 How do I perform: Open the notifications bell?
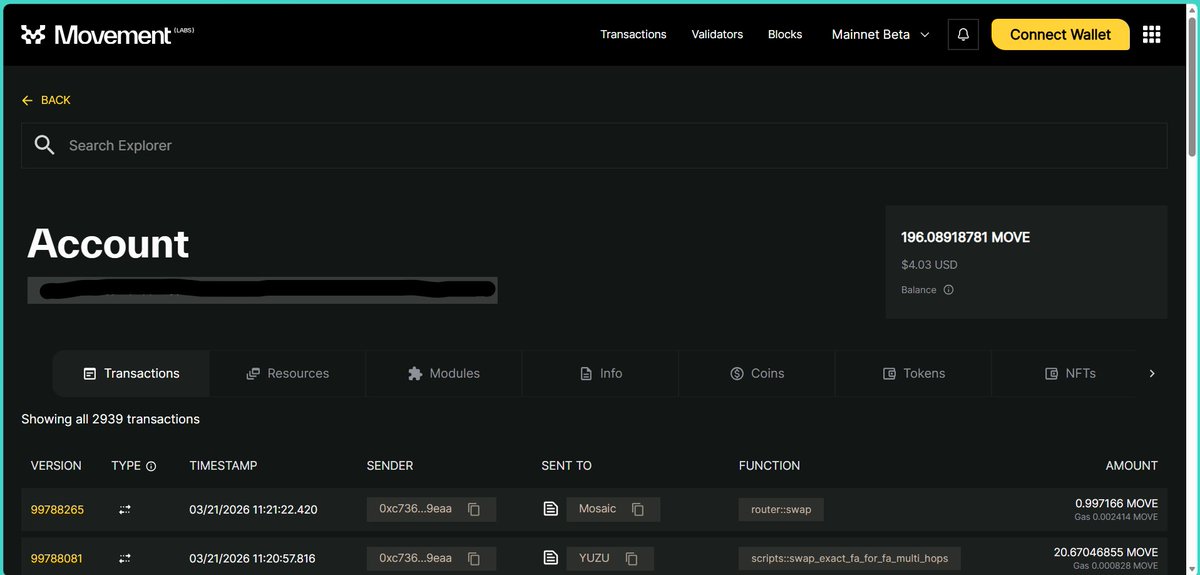tap(963, 34)
